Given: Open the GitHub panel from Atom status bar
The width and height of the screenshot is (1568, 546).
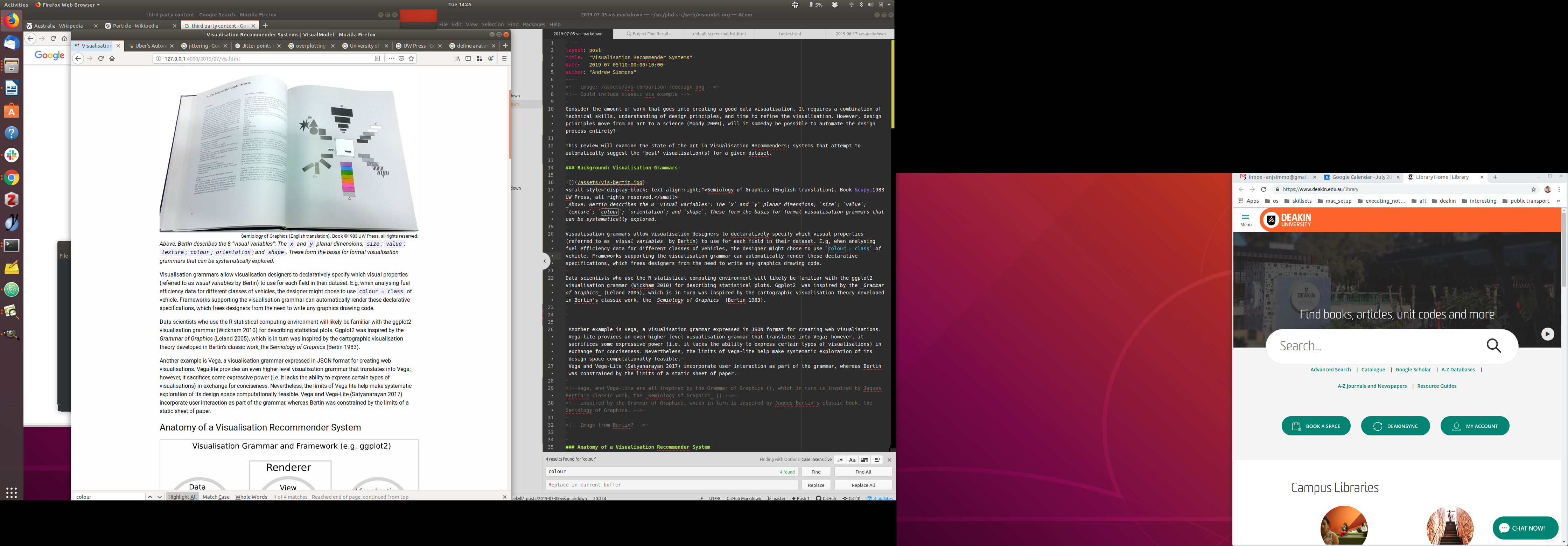Looking at the screenshot, I should 827,498.
